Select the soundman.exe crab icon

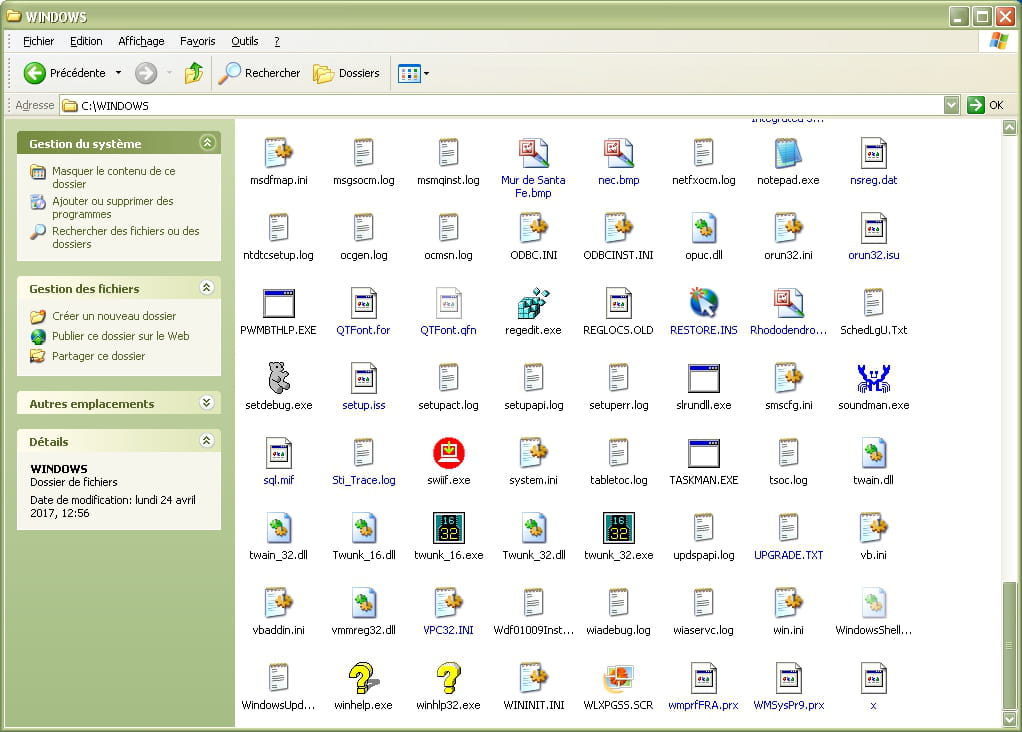(873, 378)
